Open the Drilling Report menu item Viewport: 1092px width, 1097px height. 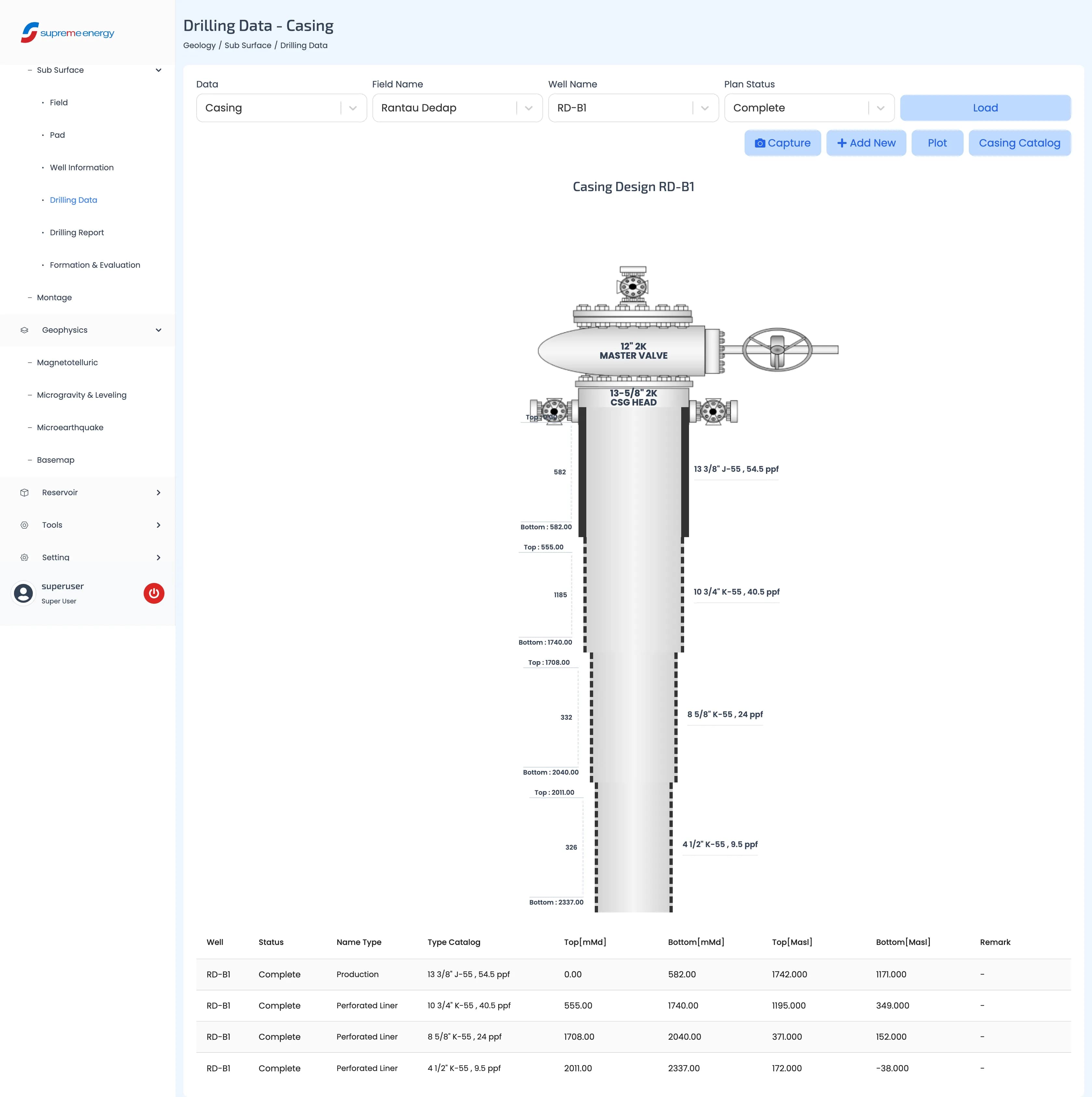click(77, 232)
